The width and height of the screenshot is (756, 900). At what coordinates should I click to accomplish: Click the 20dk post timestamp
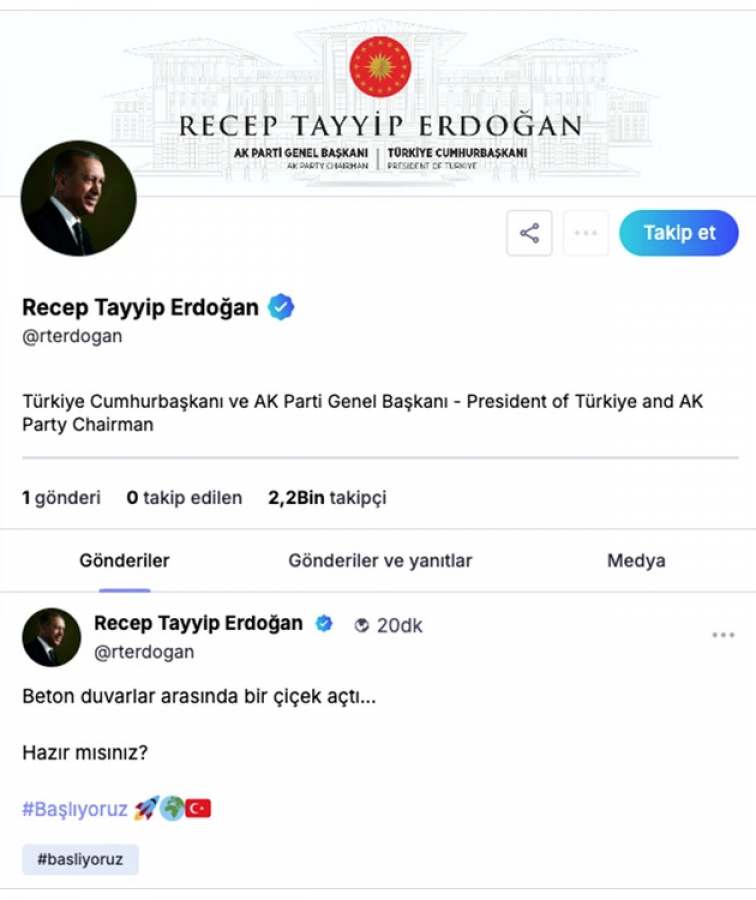tap(400, 626)
